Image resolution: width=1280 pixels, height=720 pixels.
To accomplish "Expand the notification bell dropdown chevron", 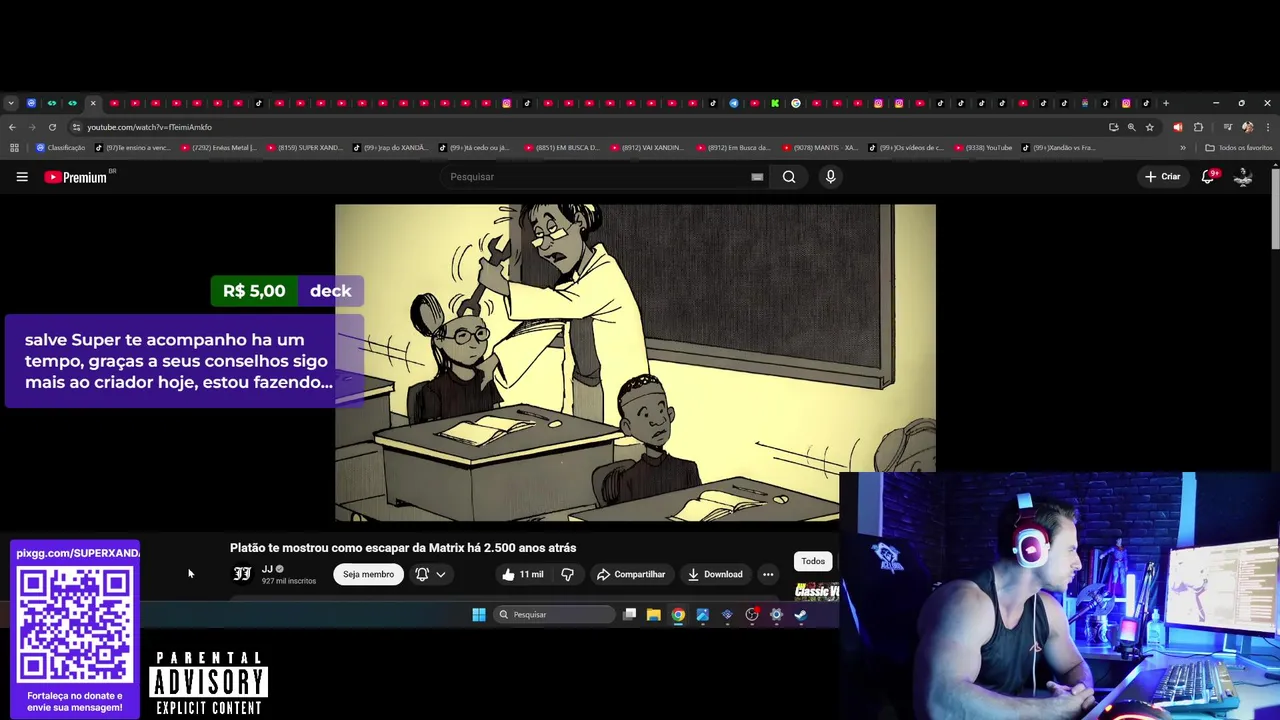I will pos(440,574).
